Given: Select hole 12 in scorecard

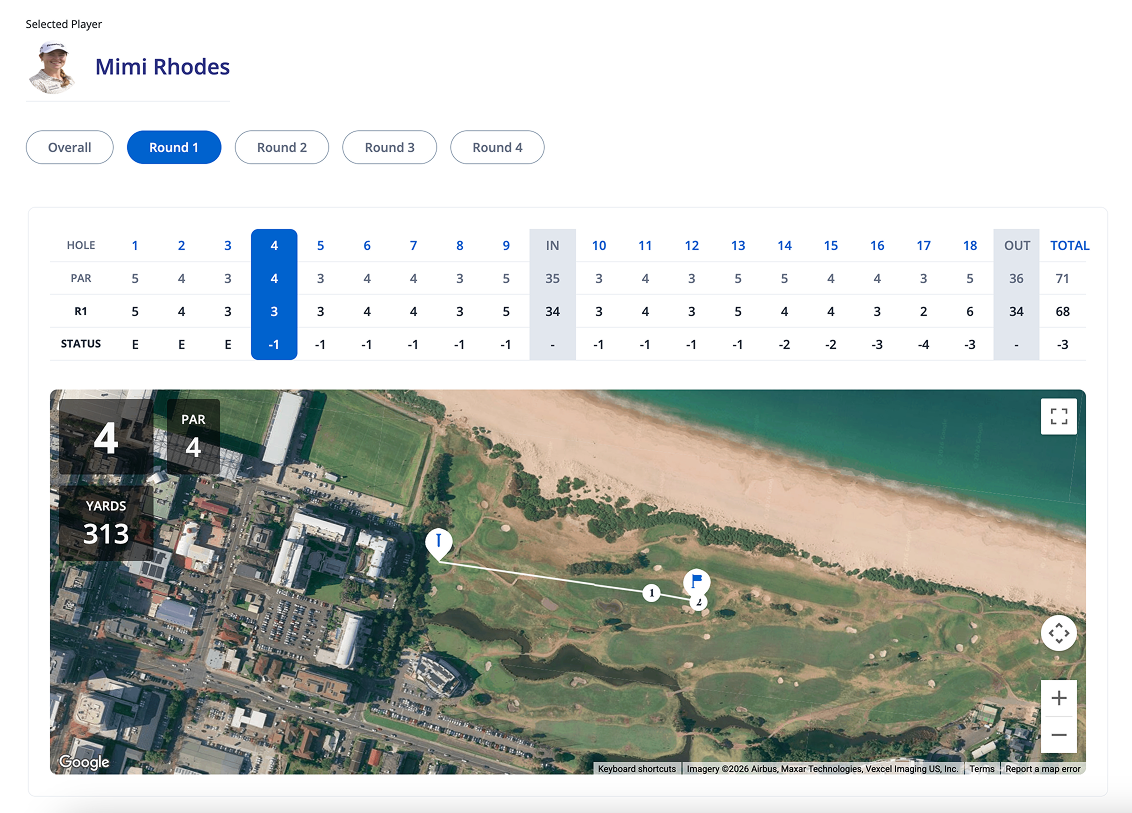Looking at the screenshot, I should [x=692, y=245].
